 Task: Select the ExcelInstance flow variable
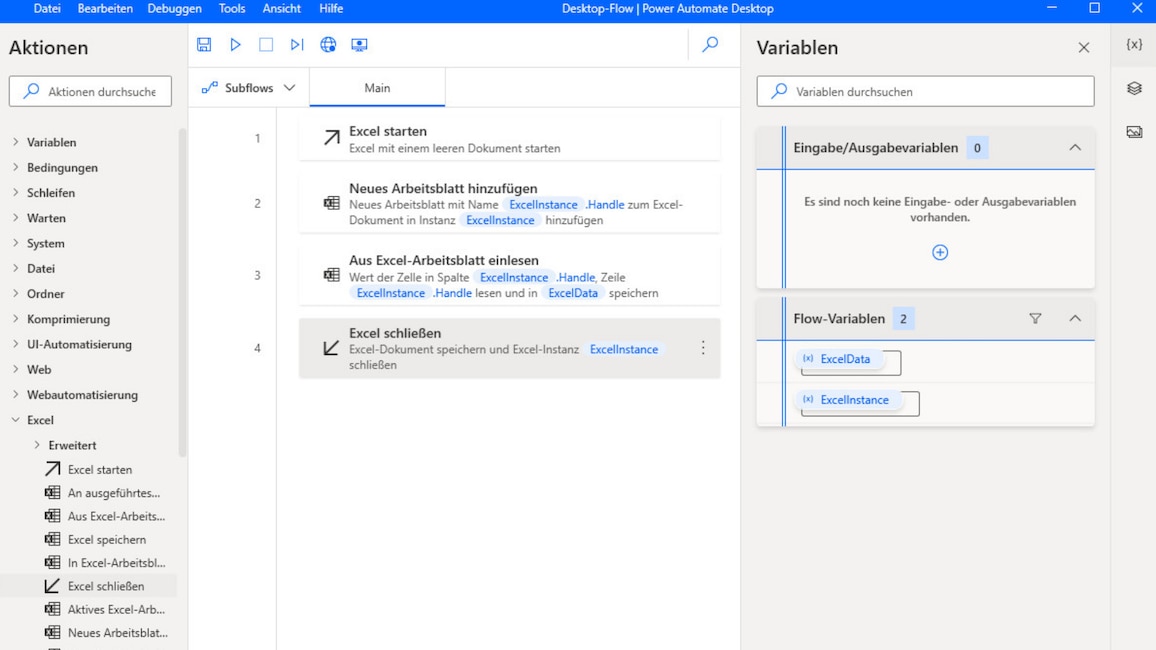tap(847, 399)
